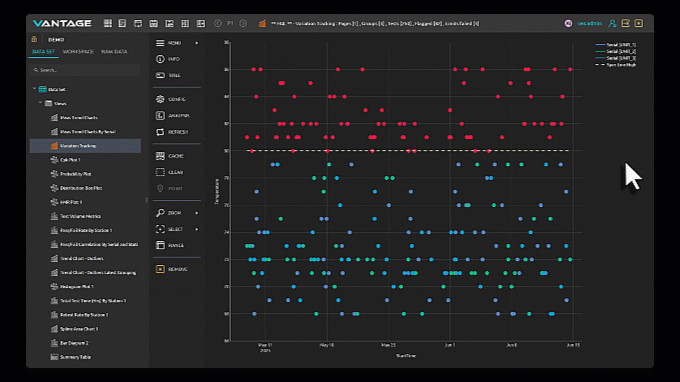Click the round user avatar beside secadmin
Image resolution: width=680 pixels, height=382 pixels.
568,23
